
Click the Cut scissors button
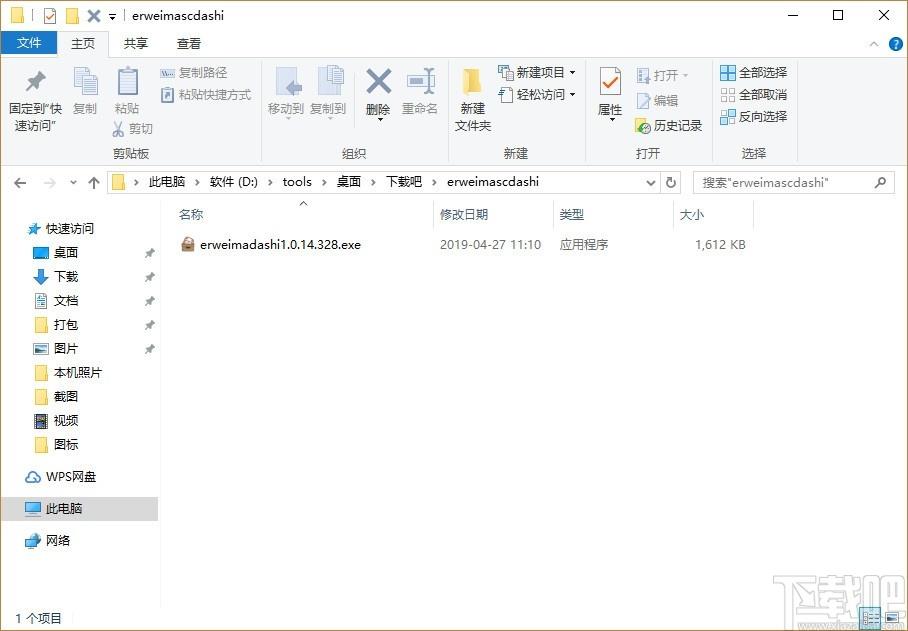[132, 129]
